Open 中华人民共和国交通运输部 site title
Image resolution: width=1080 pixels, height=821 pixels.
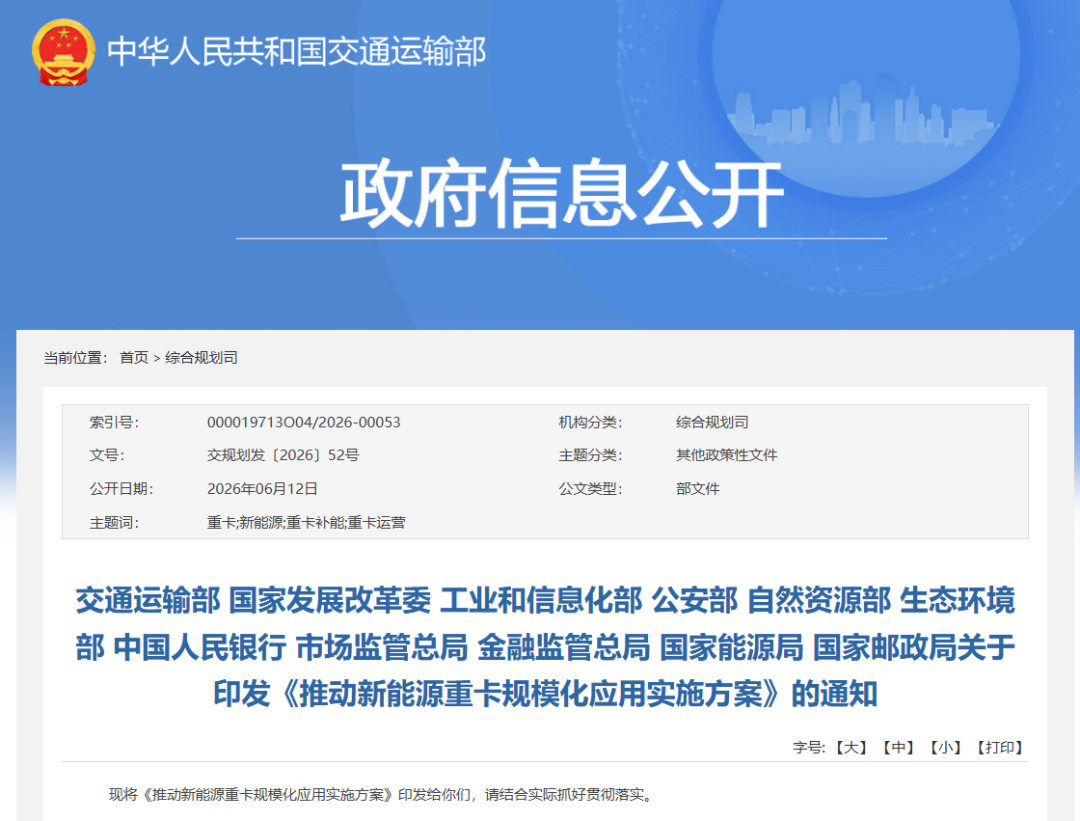click(297, 52)
